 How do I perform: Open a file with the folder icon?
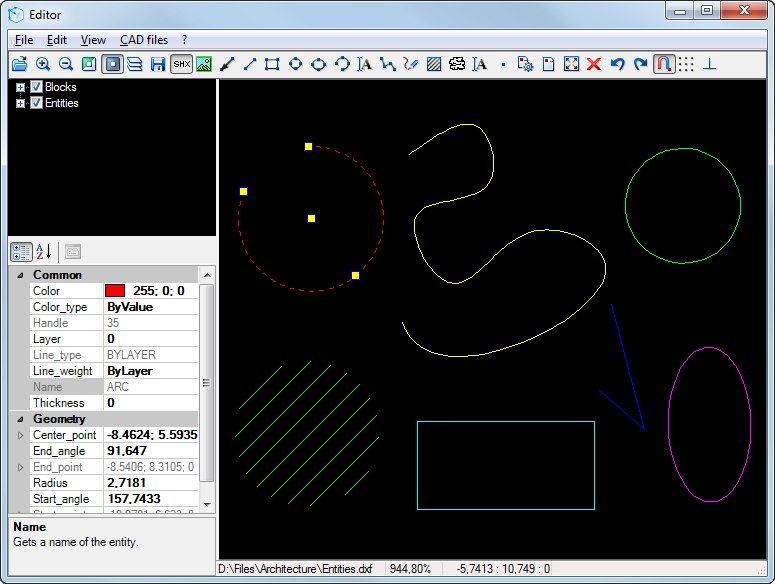(20, 64)
